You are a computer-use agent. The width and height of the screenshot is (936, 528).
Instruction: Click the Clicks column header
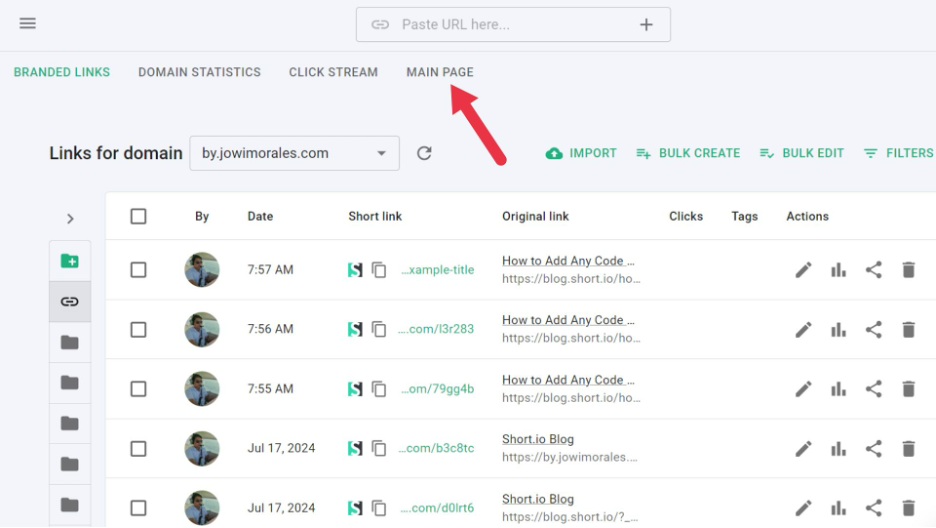[686, 217]
